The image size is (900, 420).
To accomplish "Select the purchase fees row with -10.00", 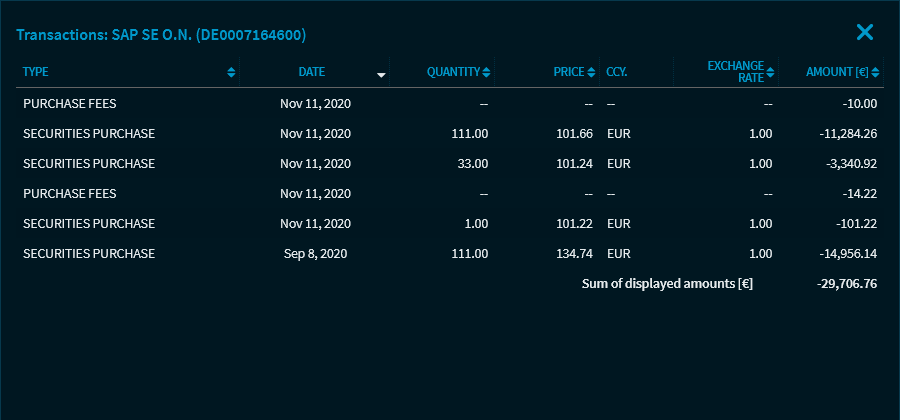I will pyautogui.click(x=70, y=103).
